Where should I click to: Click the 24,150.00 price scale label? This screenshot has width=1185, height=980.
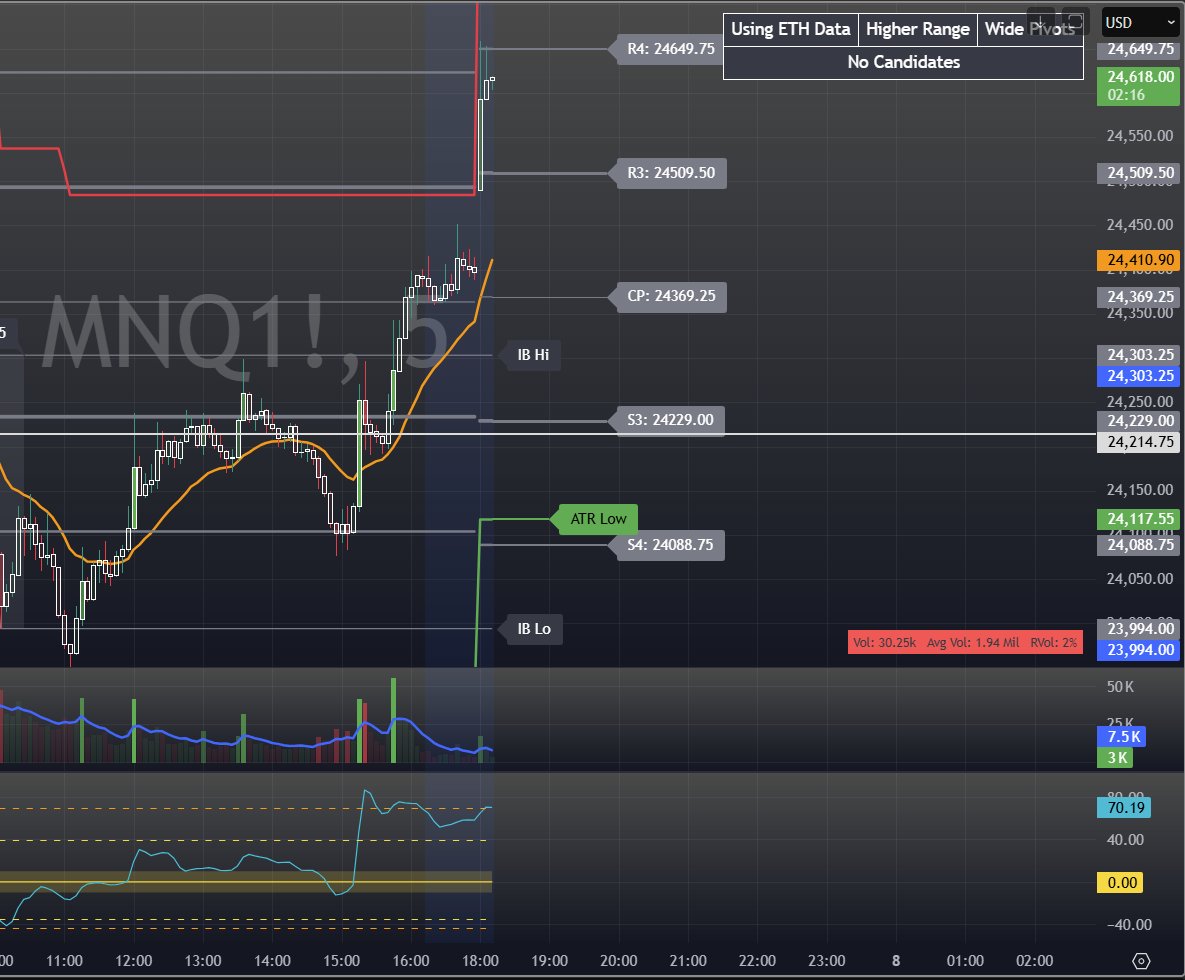(x=1140, y=490)
